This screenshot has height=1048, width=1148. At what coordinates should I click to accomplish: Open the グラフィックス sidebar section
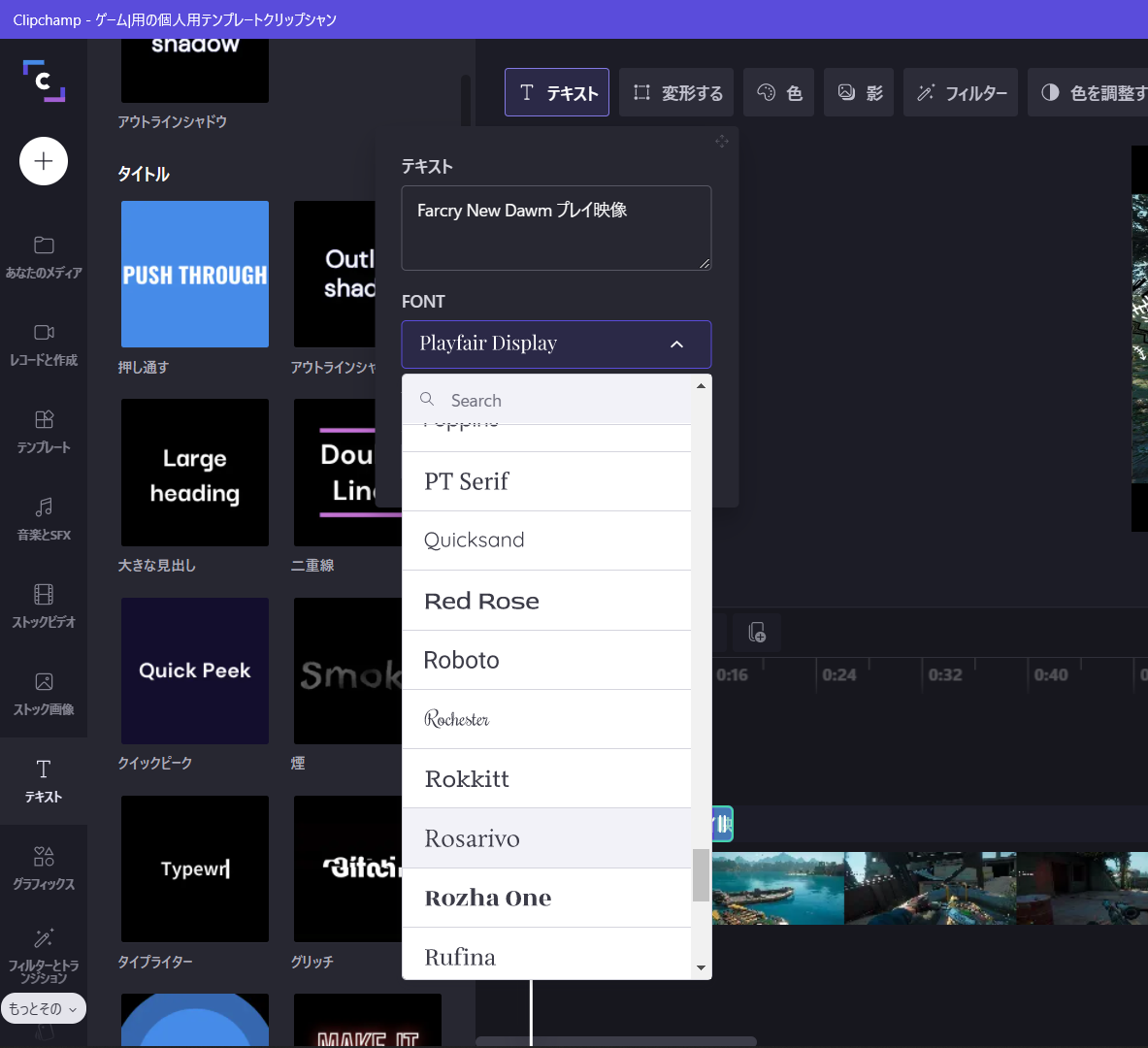(44, 868)
